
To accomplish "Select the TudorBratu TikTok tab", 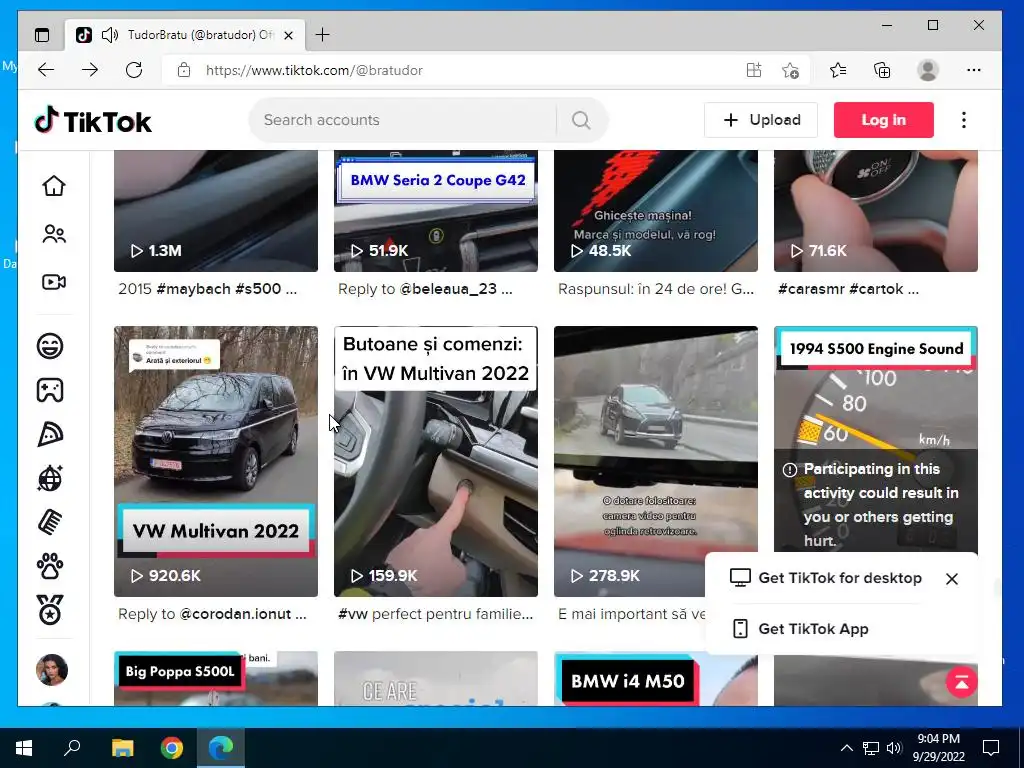I will pyautogui.click(x=185, y=35).
